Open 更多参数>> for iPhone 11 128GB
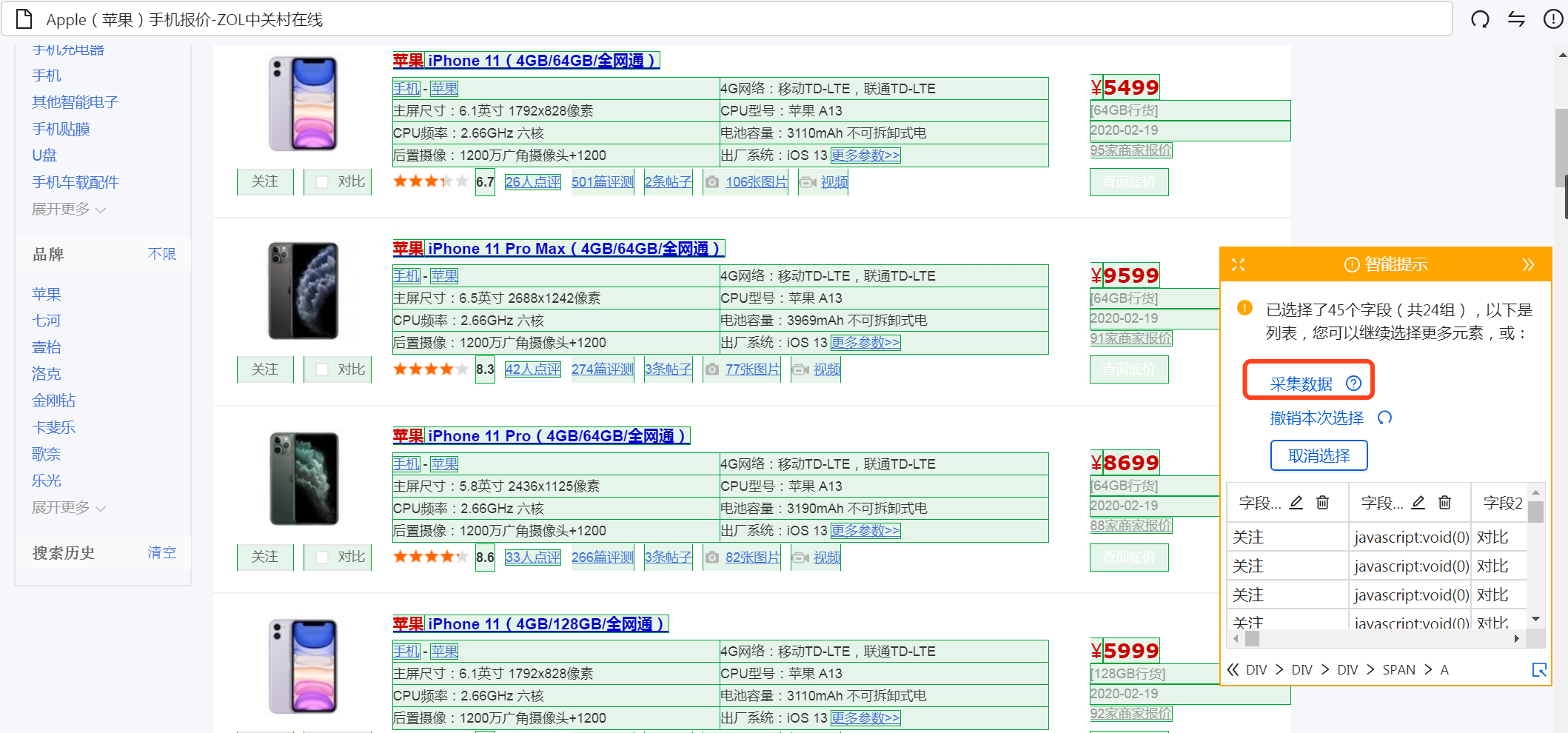Viewport: 1568px width, 733px height. pos(865,718)
